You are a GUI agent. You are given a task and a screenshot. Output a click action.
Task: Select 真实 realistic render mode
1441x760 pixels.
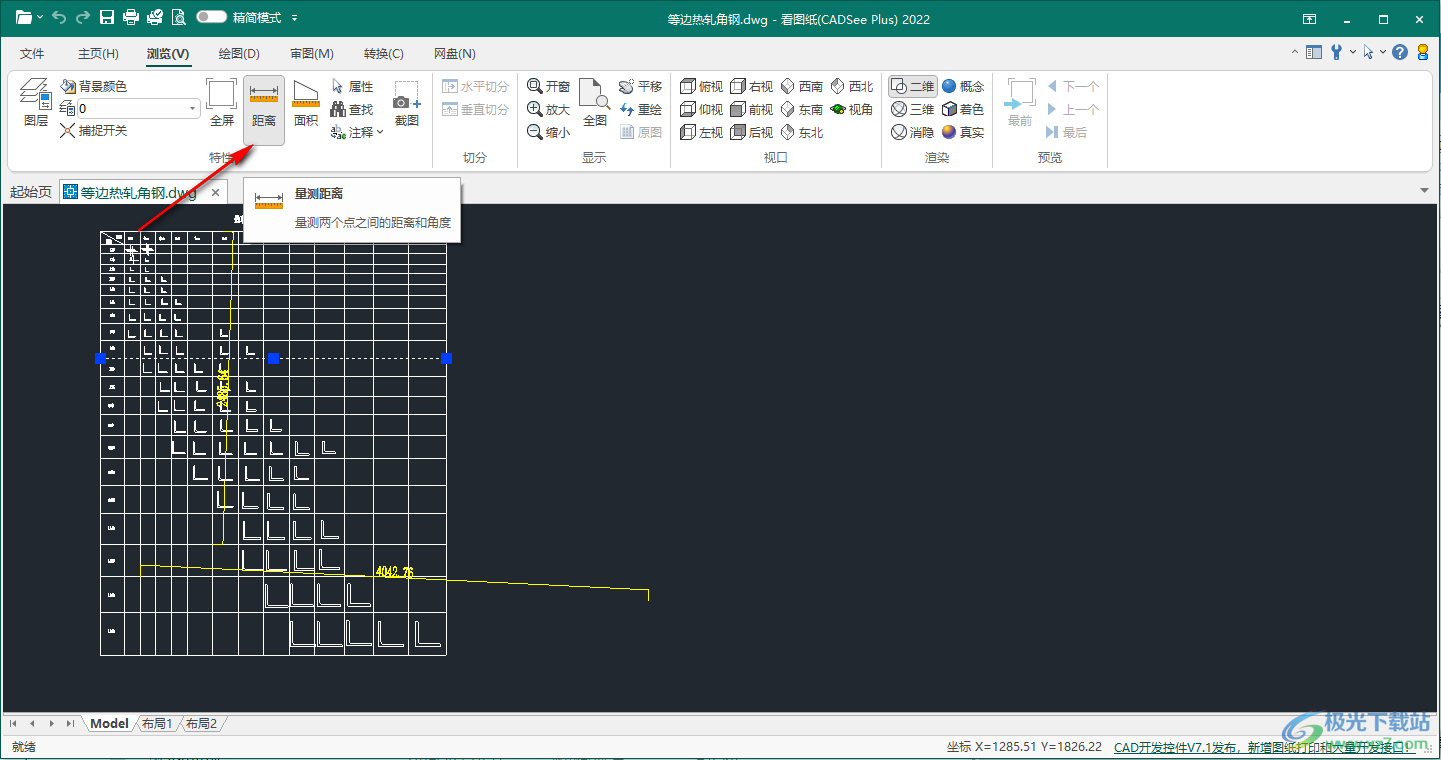[963, 132]
